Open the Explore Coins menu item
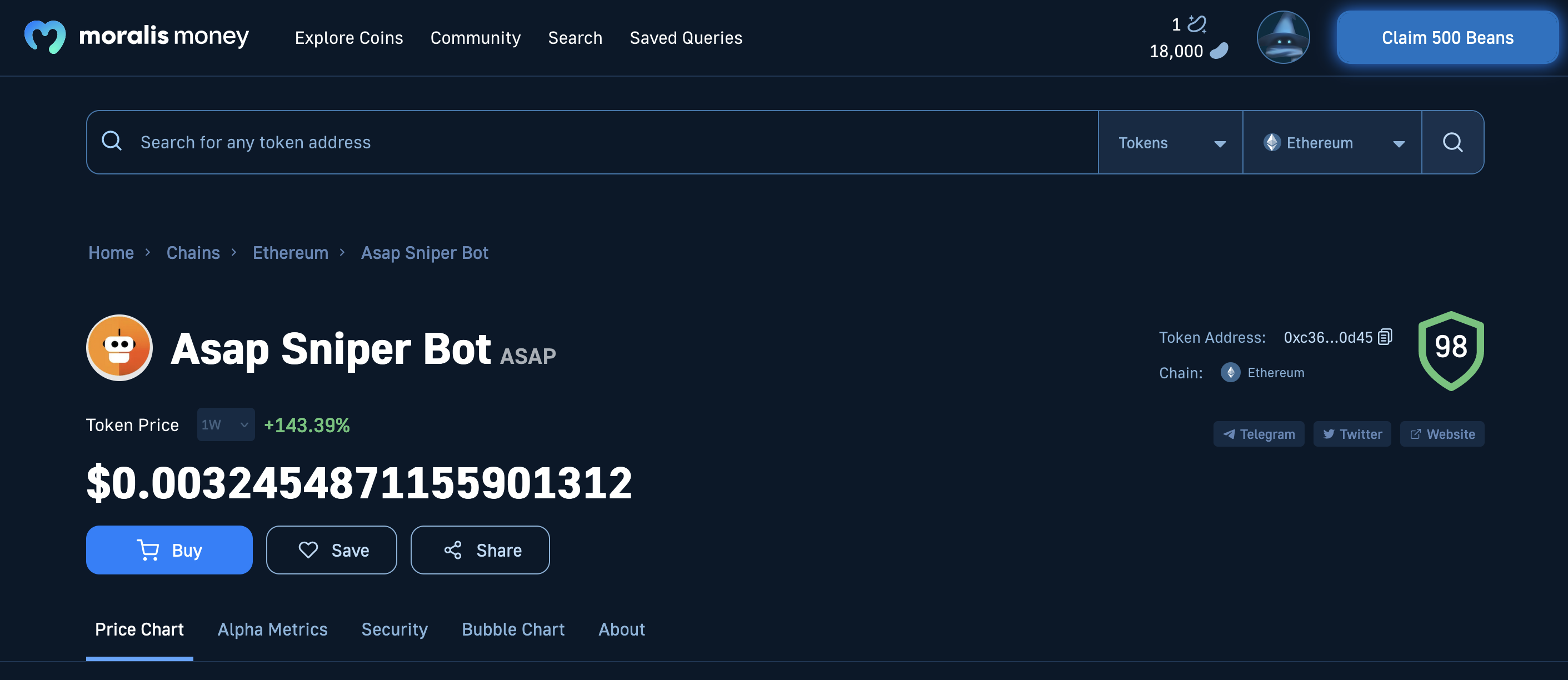 pyautogui.click(x=349, y=37)
